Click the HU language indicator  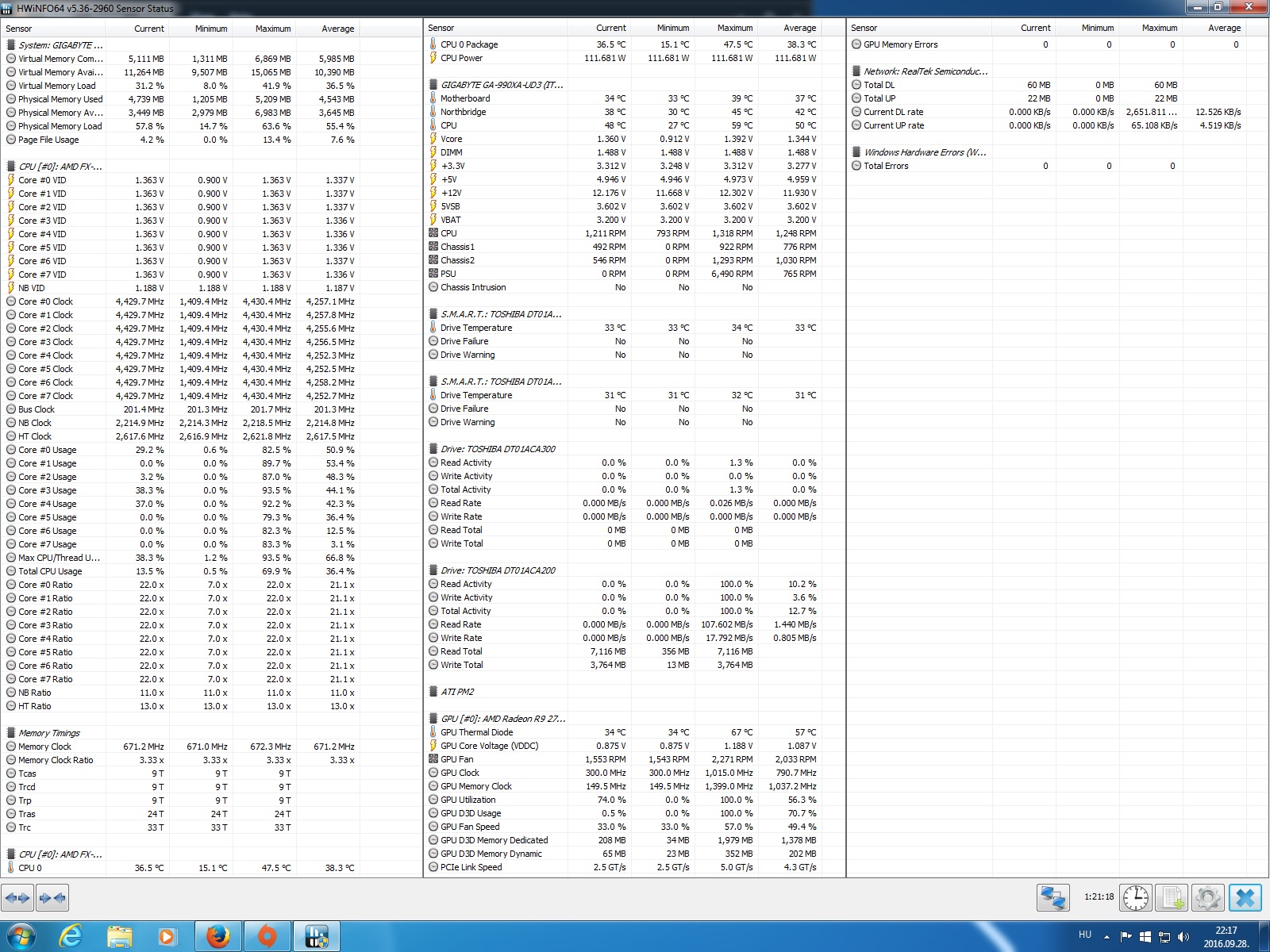click(x=1085, y=935)
